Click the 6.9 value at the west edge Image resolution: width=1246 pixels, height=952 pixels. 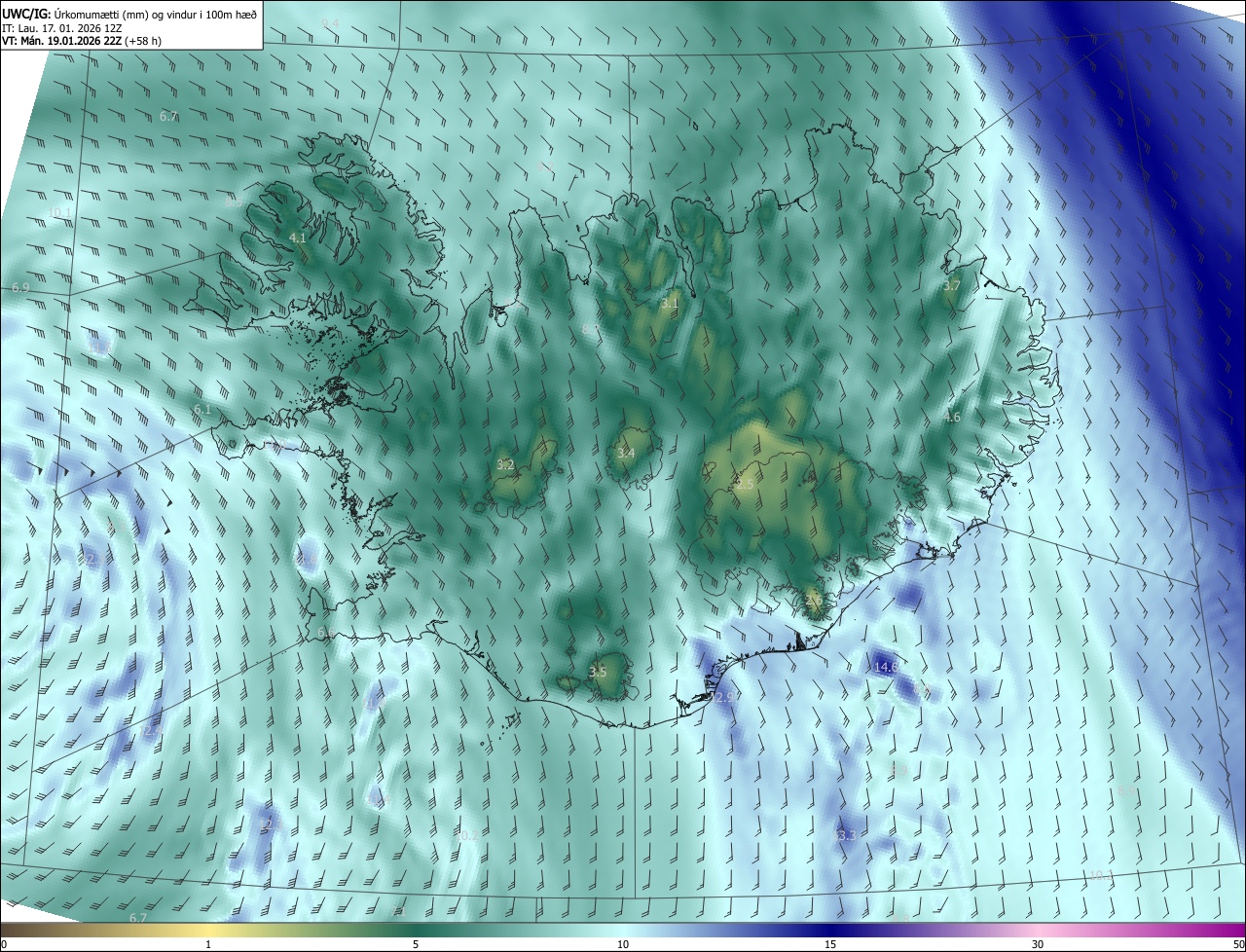20,289
